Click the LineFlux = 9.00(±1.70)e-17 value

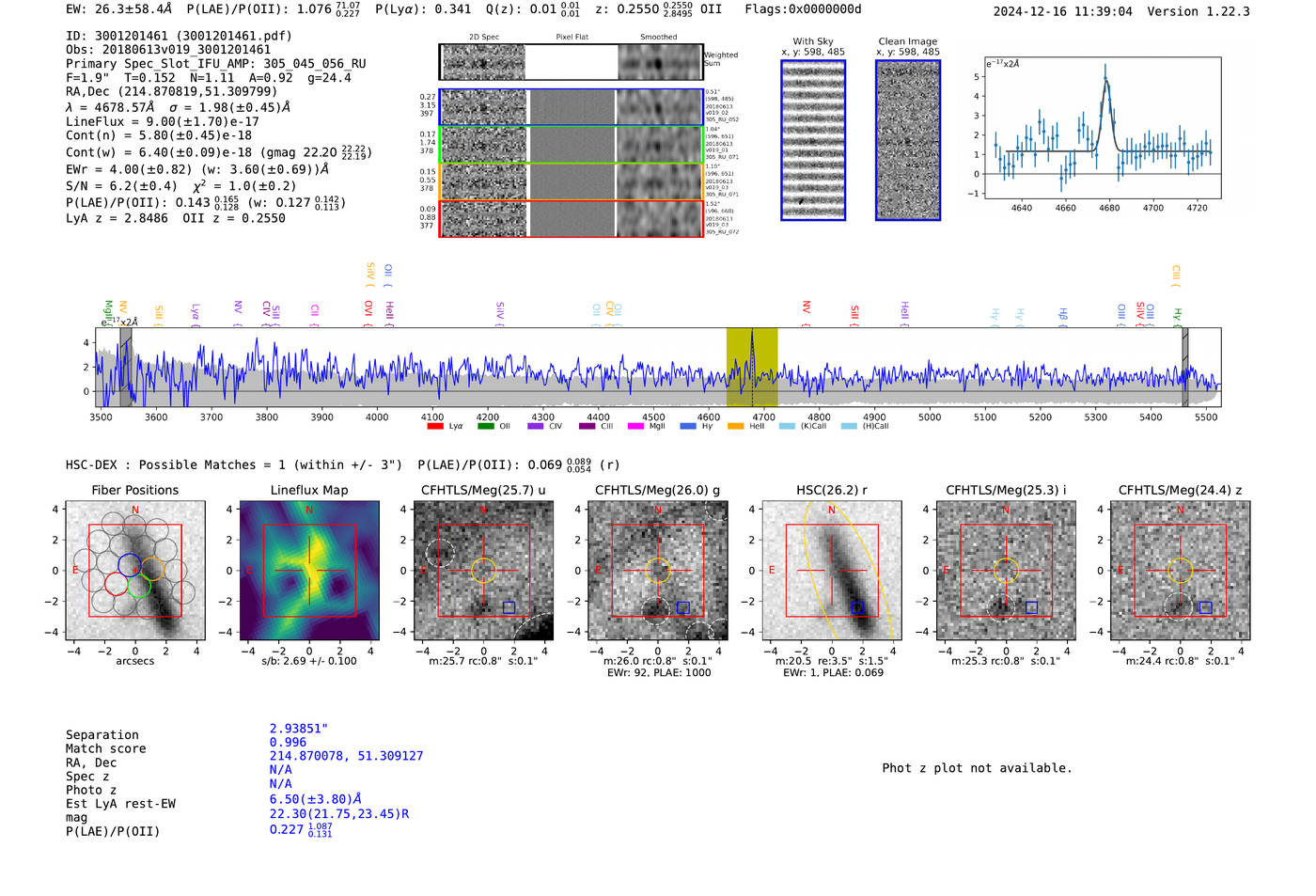pos(163,121)
